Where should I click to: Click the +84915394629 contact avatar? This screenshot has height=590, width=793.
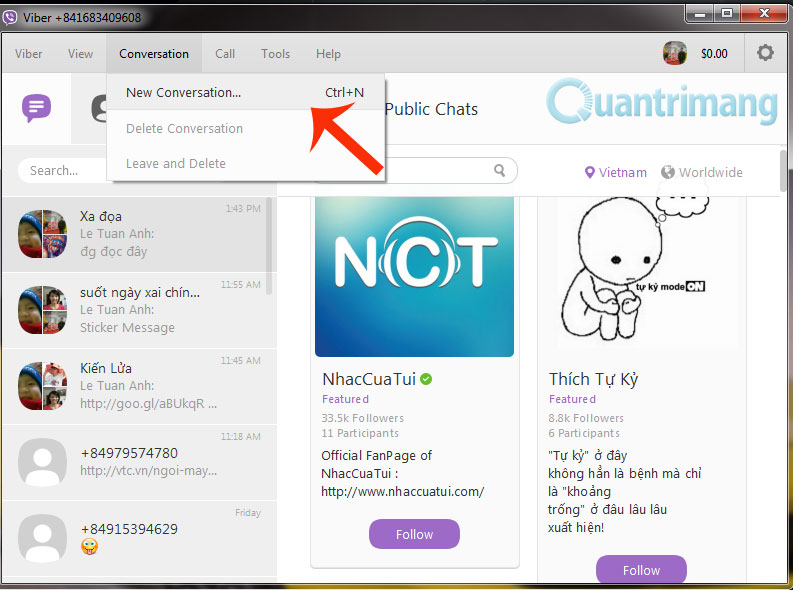[x=42, y=538]
